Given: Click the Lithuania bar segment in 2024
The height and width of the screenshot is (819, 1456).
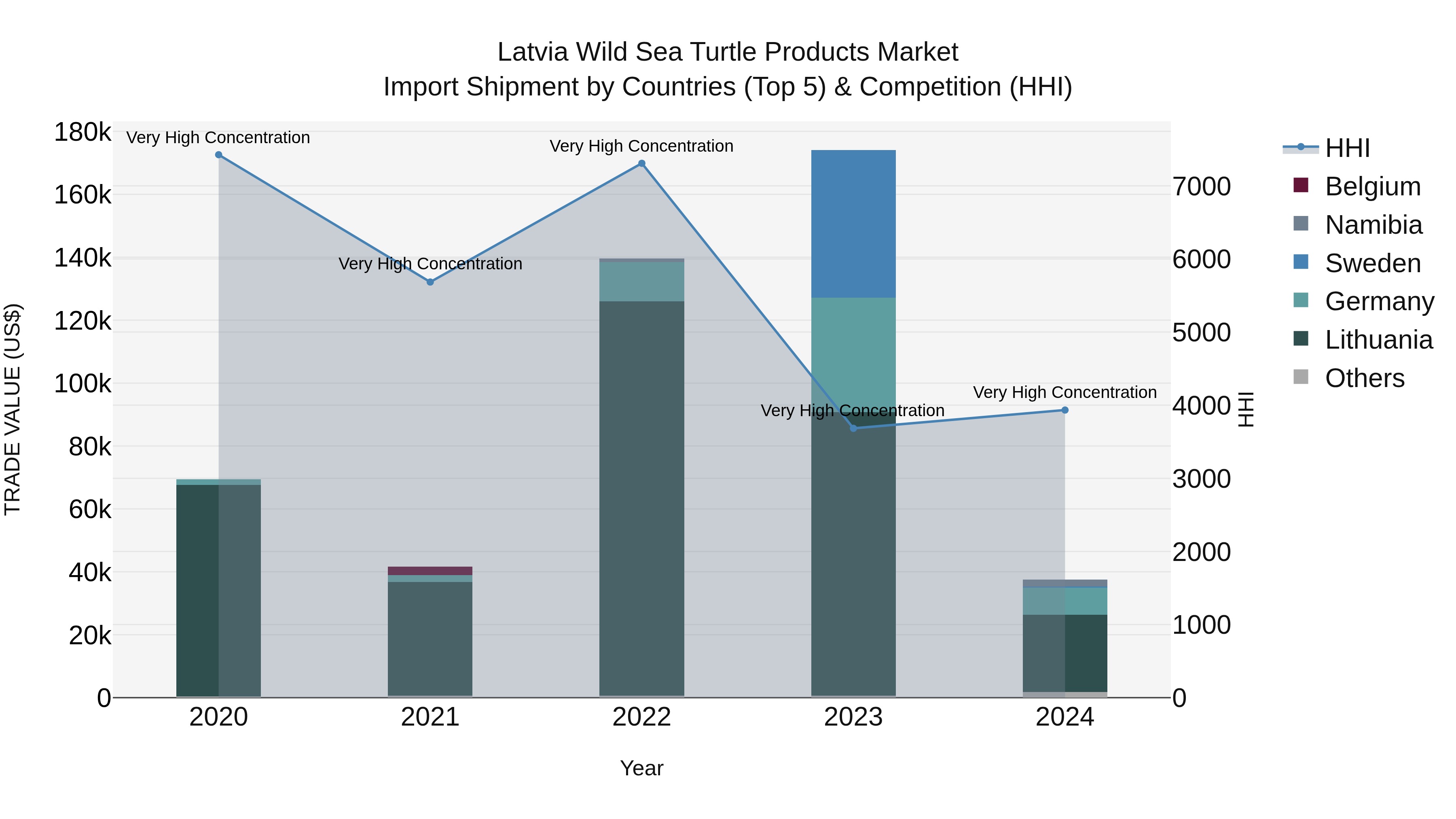Looking at the screenshot, I should tap(1065, 654).
